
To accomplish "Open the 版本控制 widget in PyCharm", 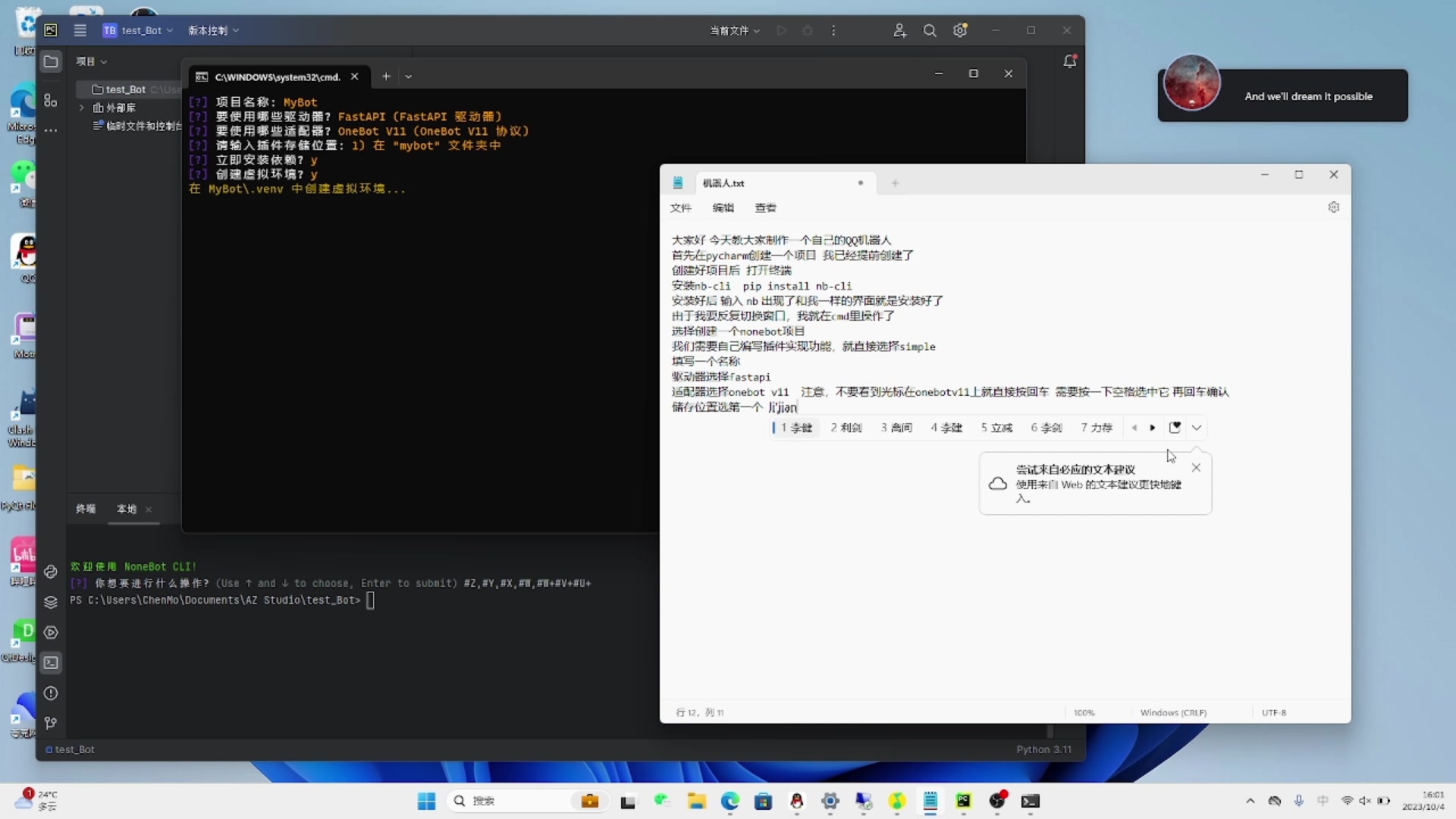I will [x=214, y=30].
